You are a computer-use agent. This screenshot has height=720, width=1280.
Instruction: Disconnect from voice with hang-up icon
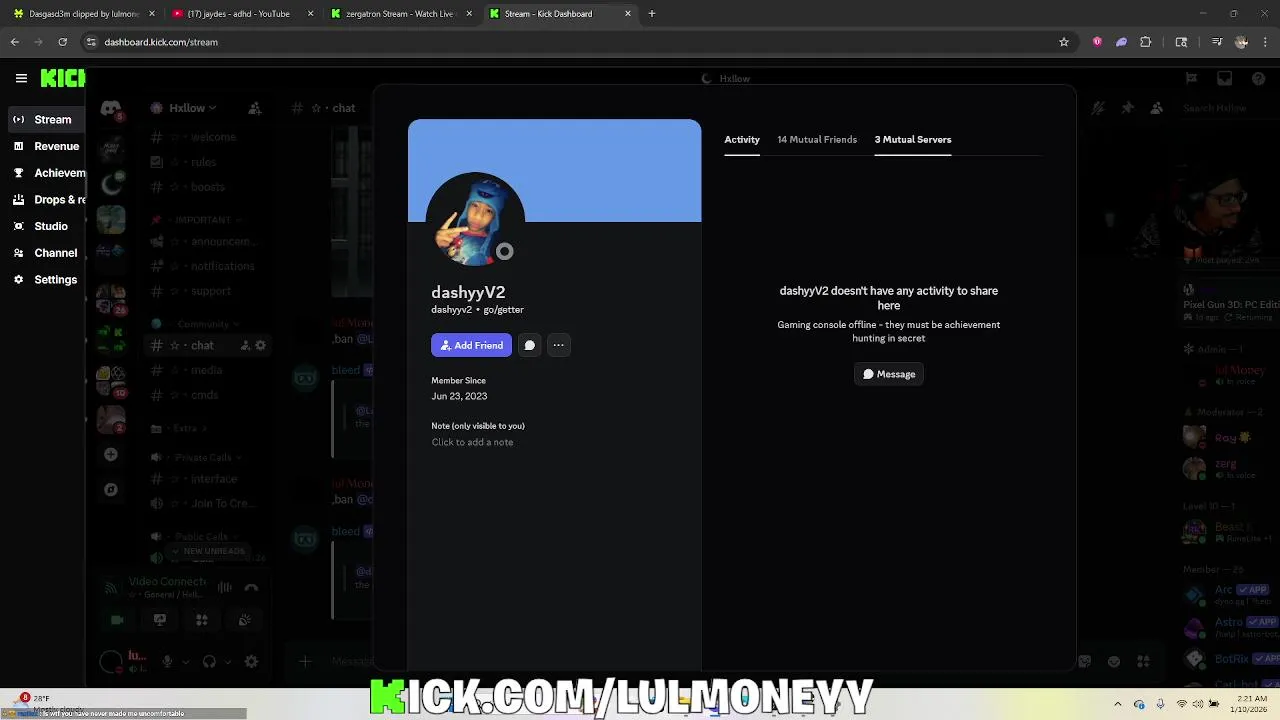pos(252,588)
